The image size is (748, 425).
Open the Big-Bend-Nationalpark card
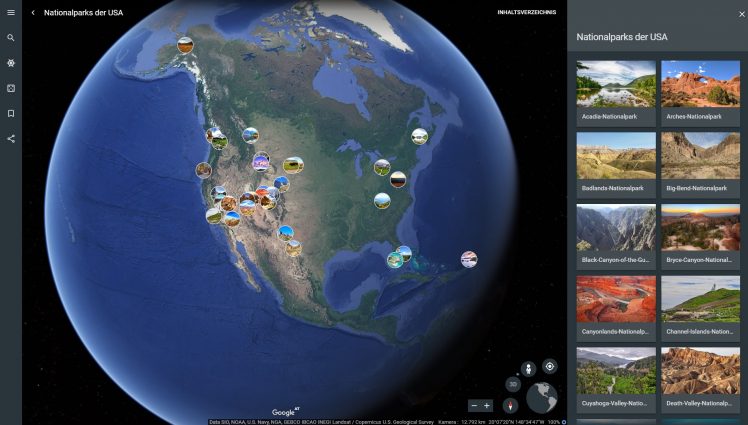pos(700,163)
